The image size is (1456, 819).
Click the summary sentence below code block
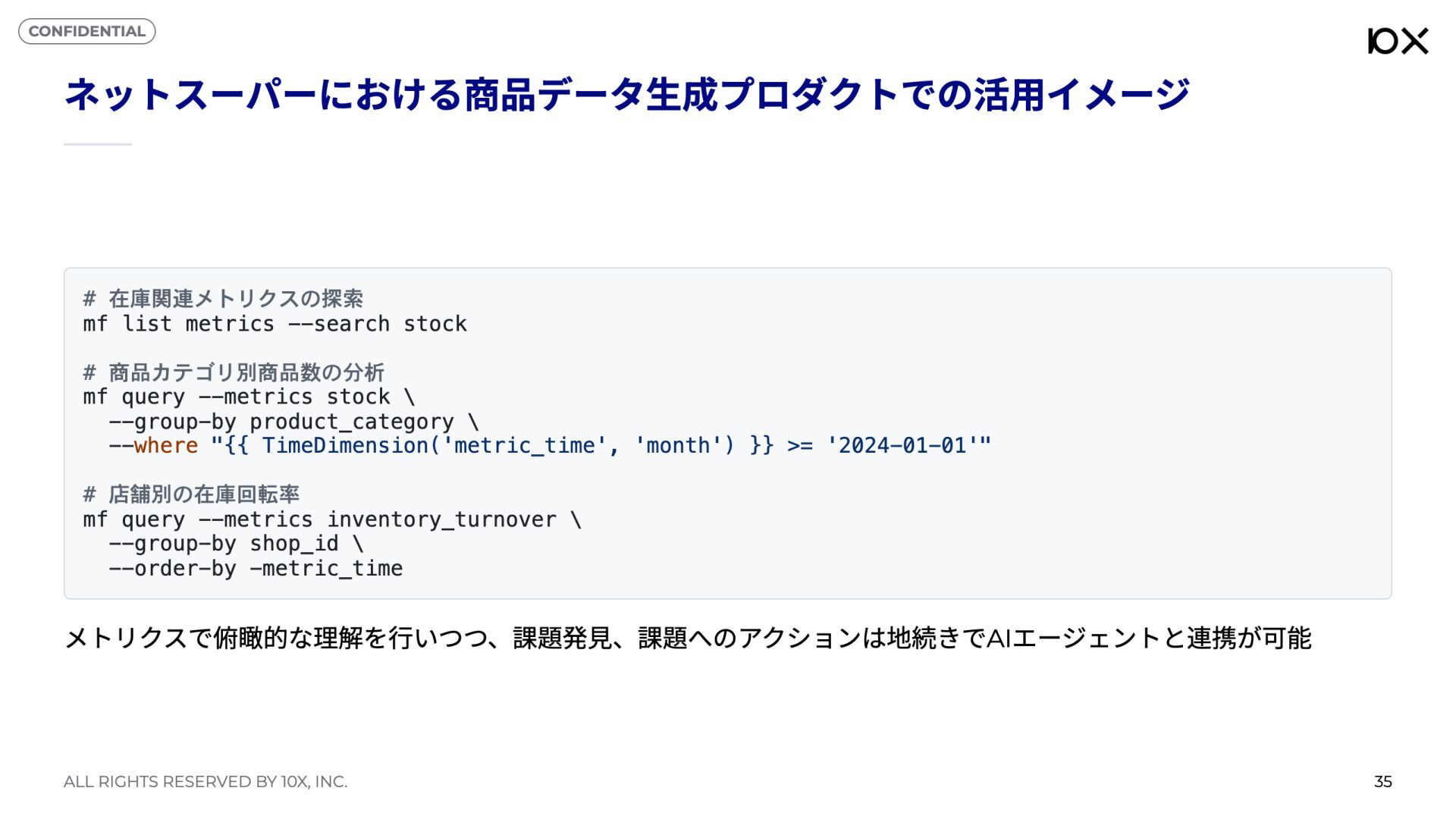tap(687, 638)
